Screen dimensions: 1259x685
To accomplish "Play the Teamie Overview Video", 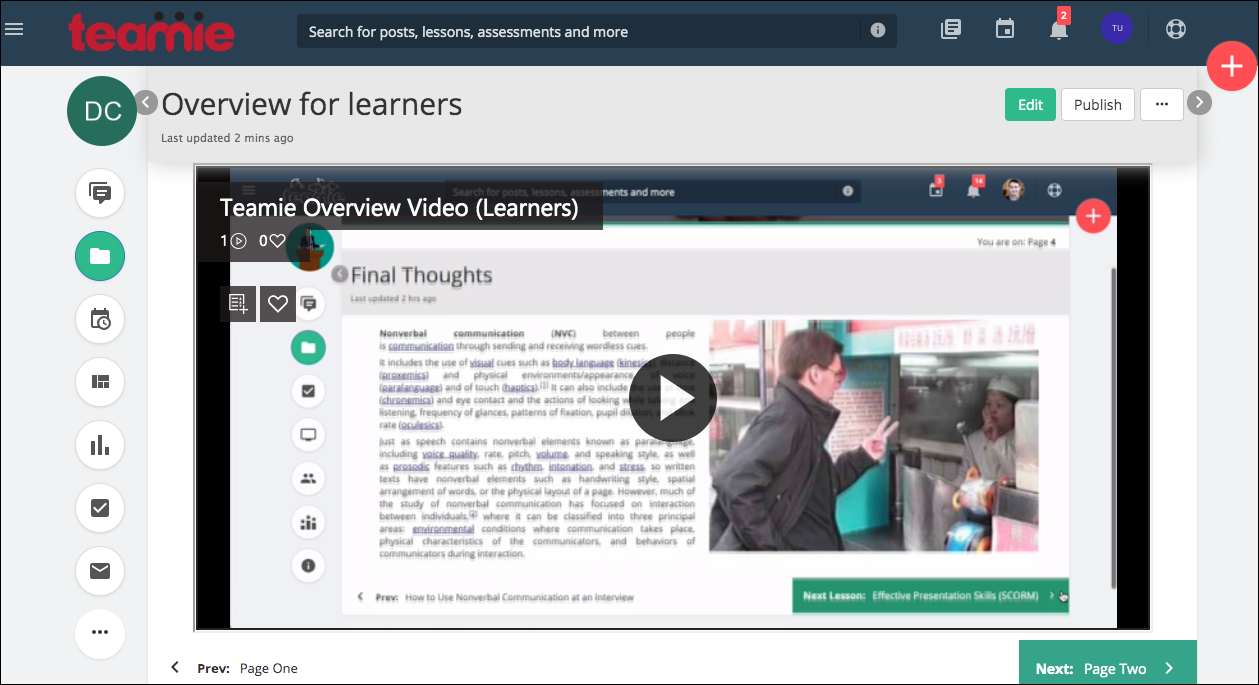I will click(673, 398).
